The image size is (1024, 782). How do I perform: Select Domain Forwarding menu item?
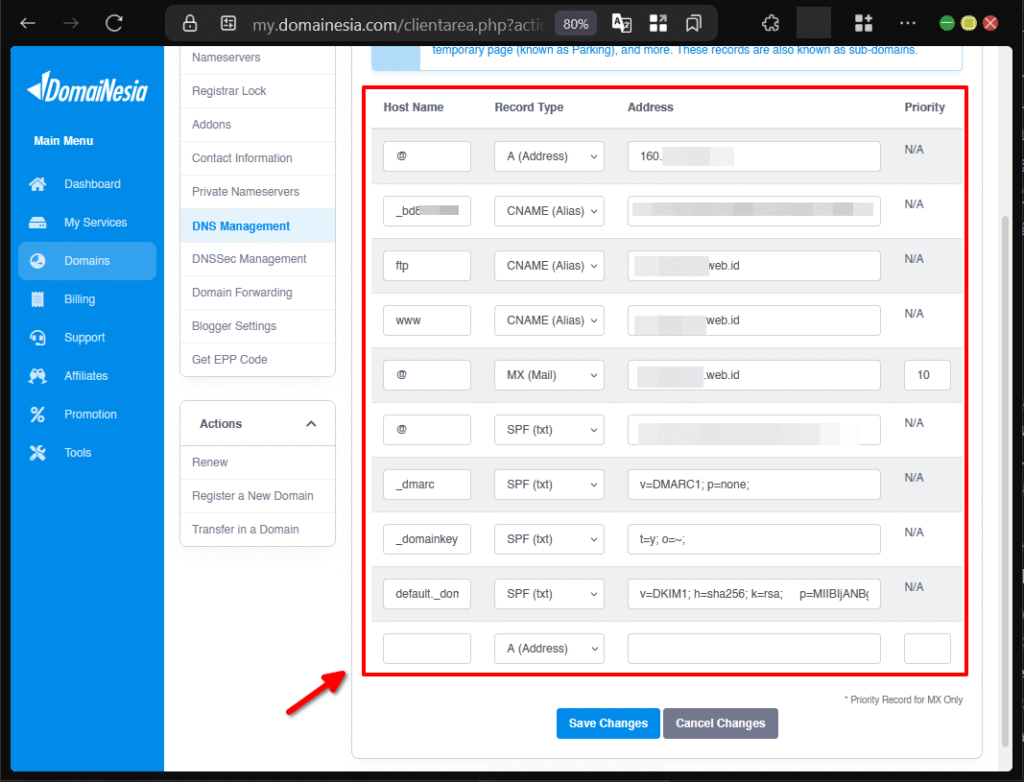tap(245, 292)
